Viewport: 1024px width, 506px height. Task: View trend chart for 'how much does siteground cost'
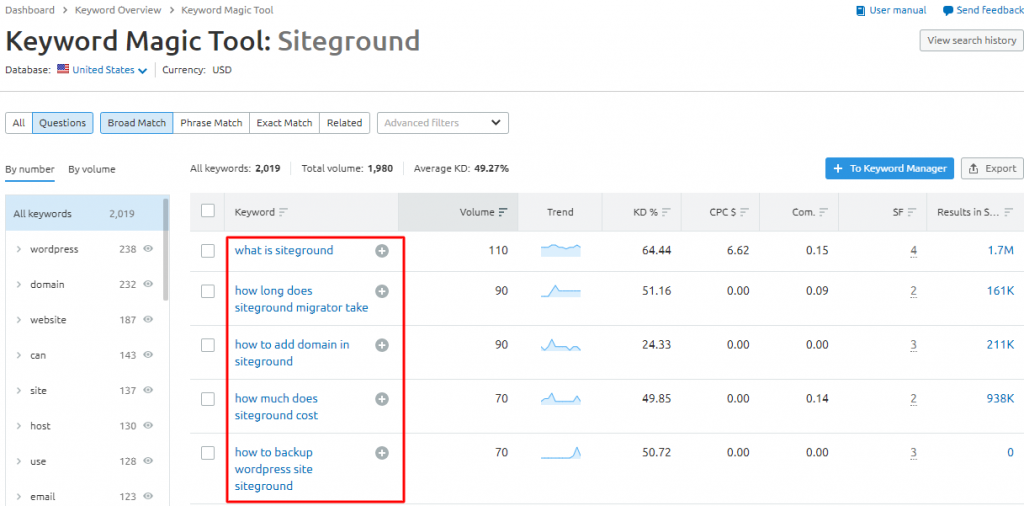[560, 398]
